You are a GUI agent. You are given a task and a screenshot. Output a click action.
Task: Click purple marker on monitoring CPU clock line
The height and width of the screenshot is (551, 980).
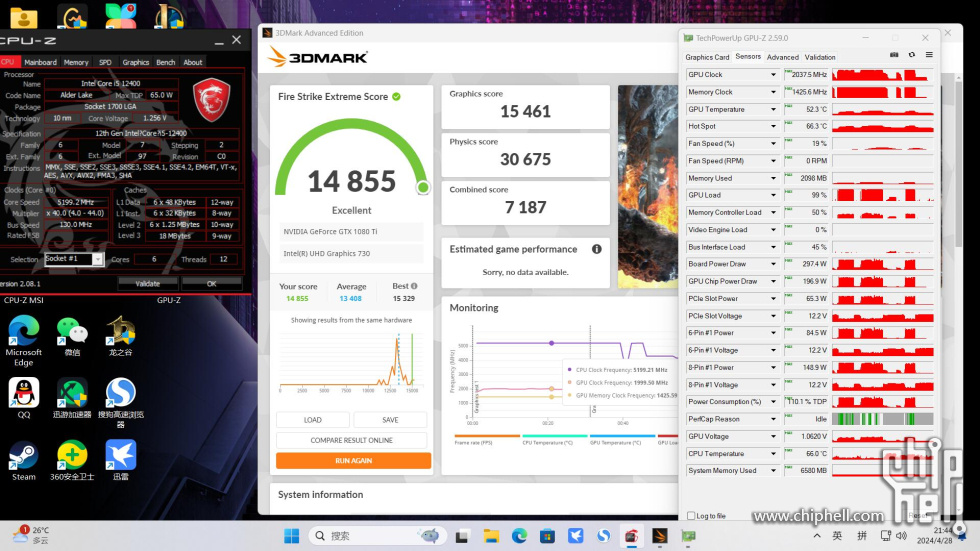(x=551, y=343)
